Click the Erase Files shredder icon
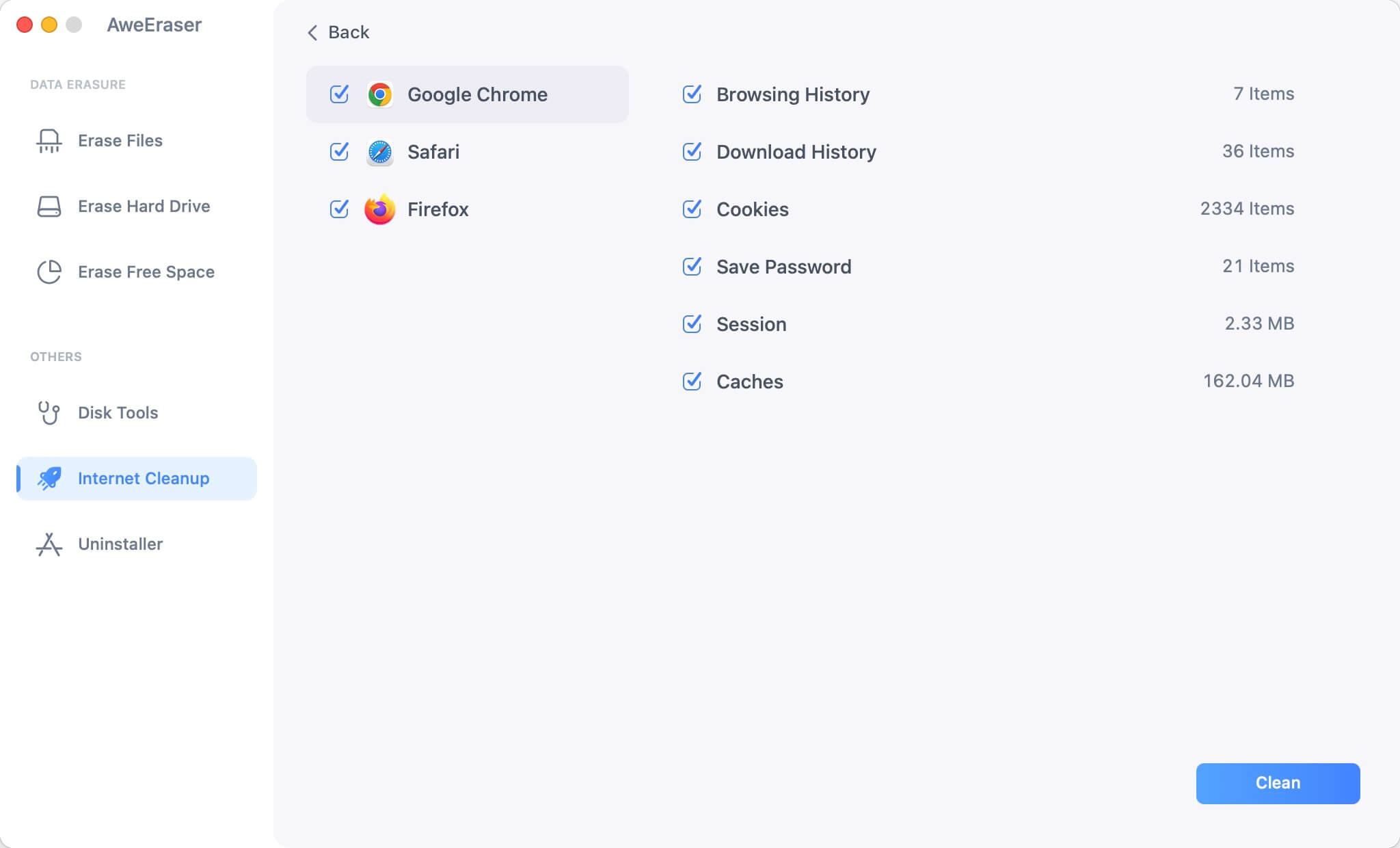This screenshot has height=848, width=1400. [49, 140]
